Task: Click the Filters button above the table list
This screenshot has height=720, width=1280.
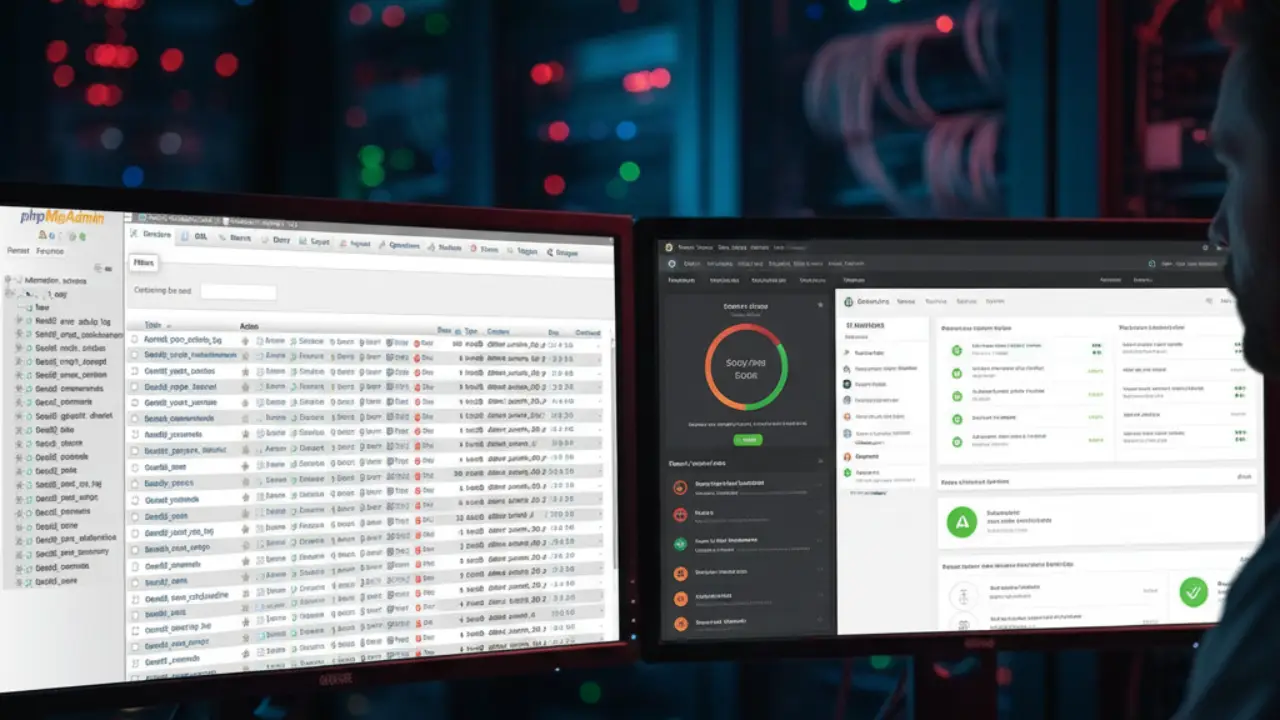Action: (143, 263)
